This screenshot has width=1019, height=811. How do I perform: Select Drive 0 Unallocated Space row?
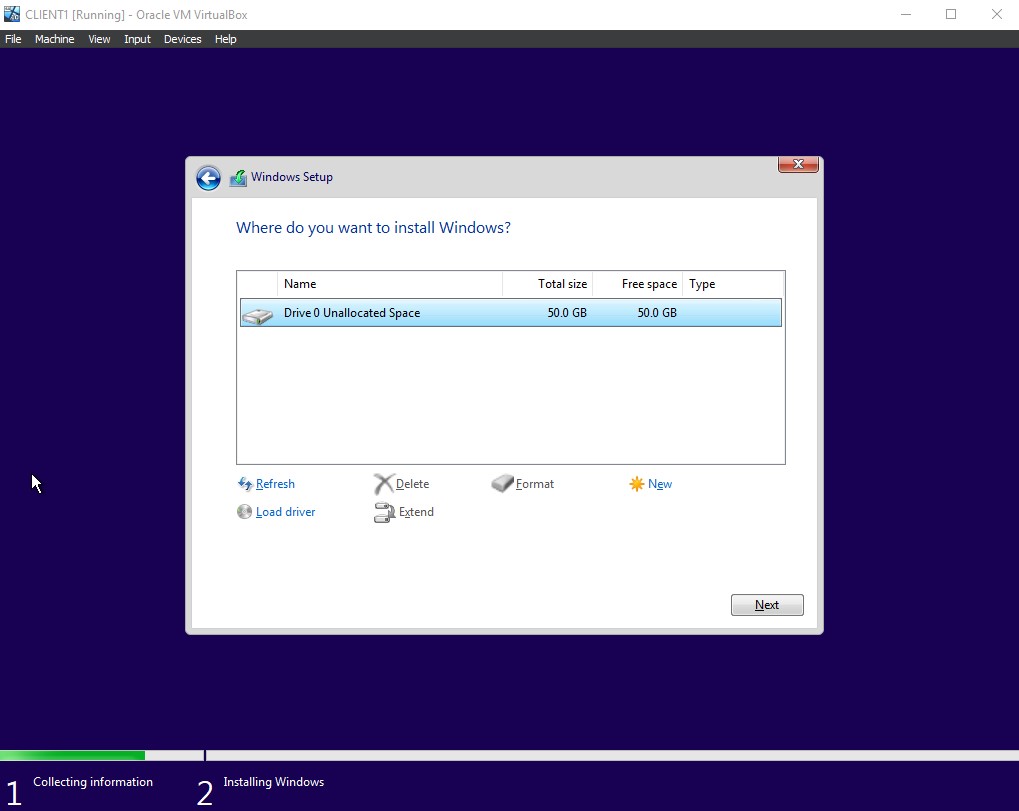[x=511, y=313]
